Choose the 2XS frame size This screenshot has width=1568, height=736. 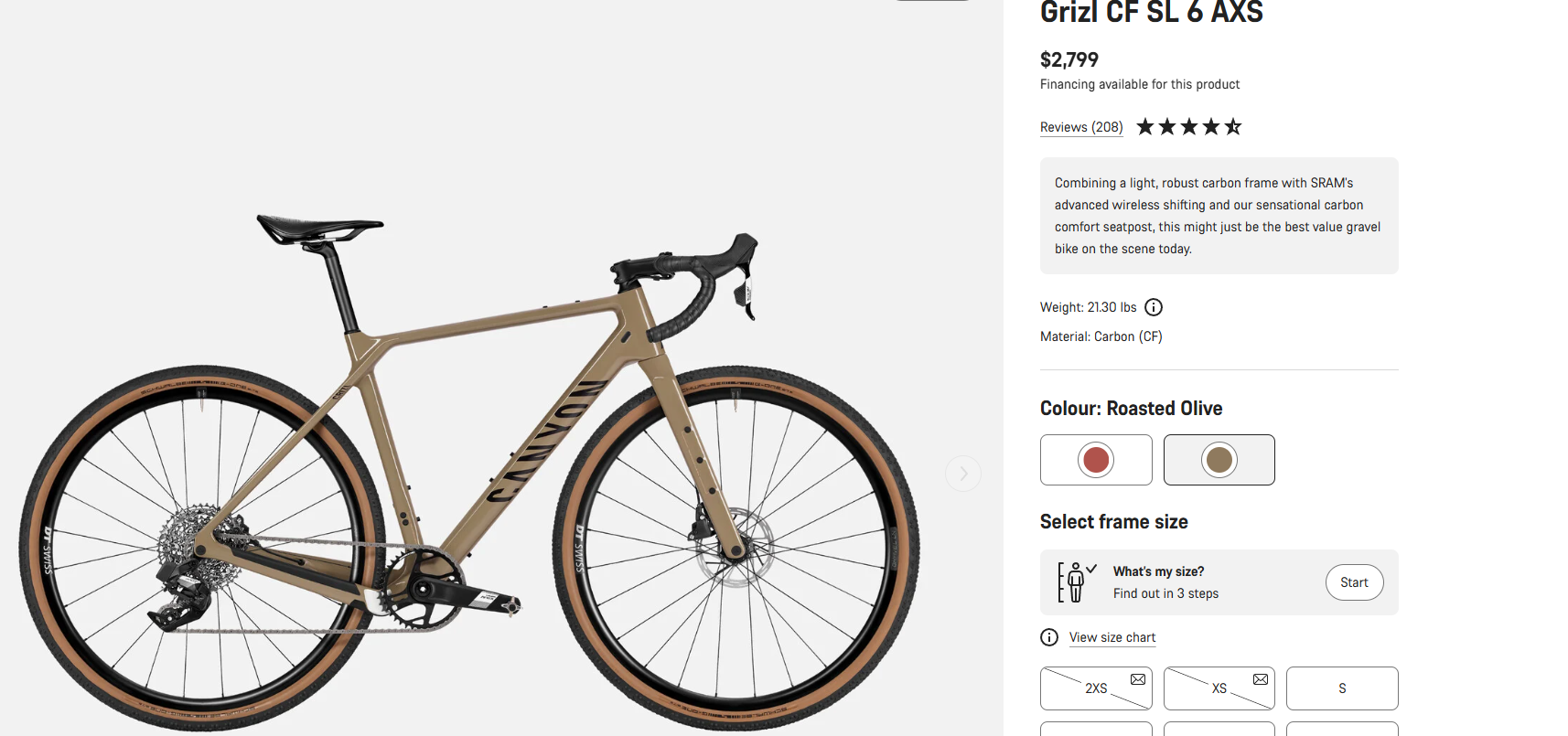[x=1096, y=688]
